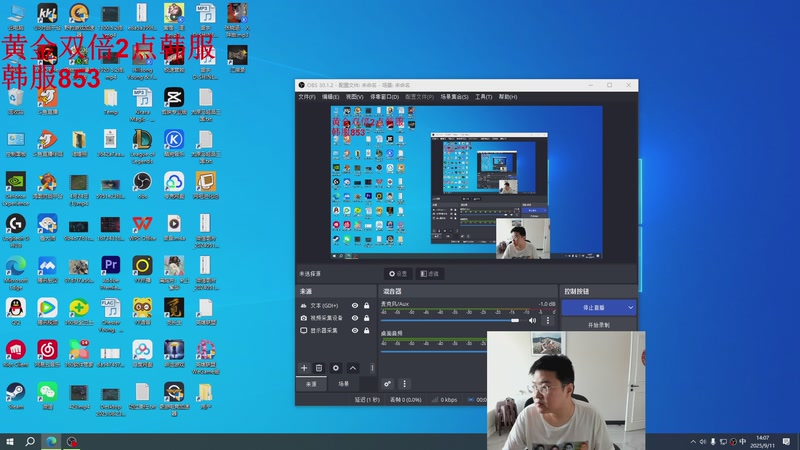Select Steam desktop icon
The width and height of the screenshot is (800, 450).
pyautogui.click(x=16, y=396)
